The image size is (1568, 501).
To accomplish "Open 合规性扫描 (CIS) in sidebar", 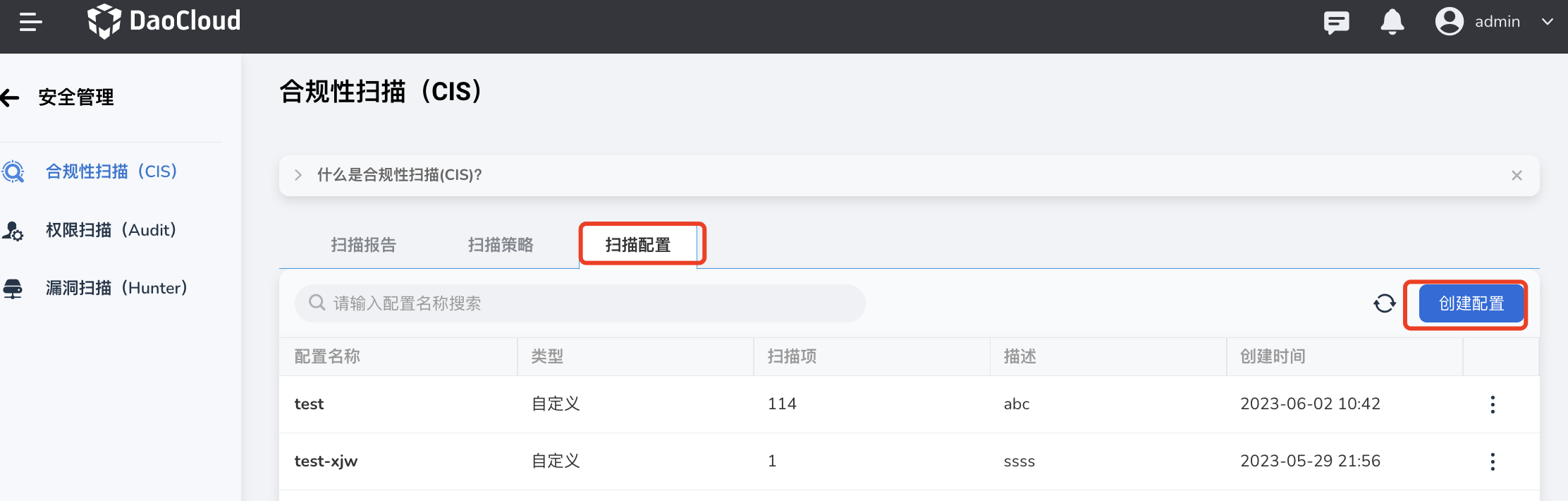I will (x=111, y=171).
